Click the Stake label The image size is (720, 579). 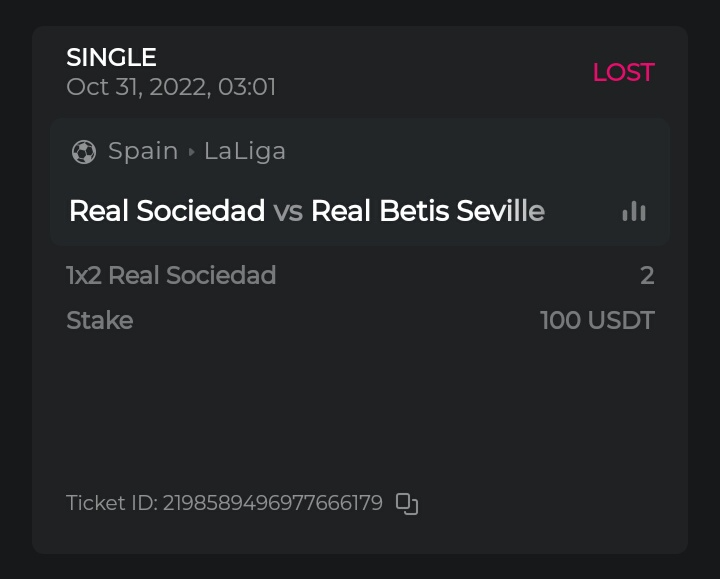tap(99, 320)
